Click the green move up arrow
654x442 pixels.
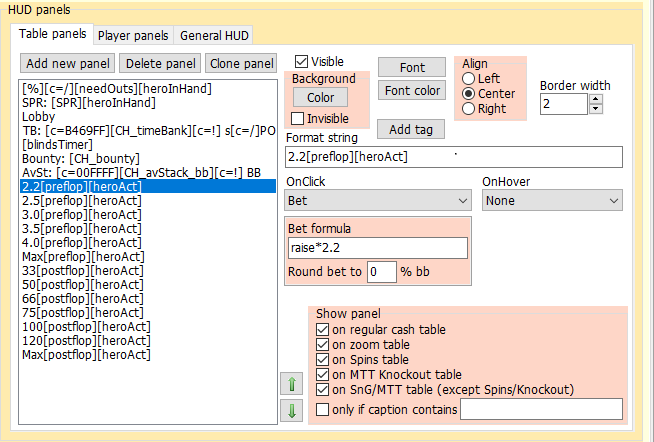[291, 383]
